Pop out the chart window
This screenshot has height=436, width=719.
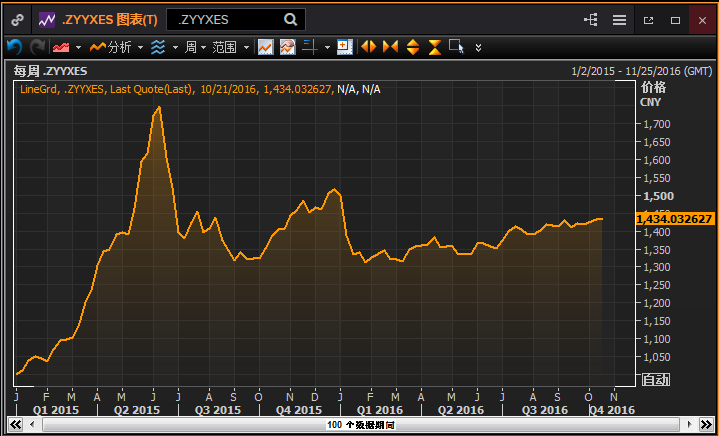coord(648,20)
